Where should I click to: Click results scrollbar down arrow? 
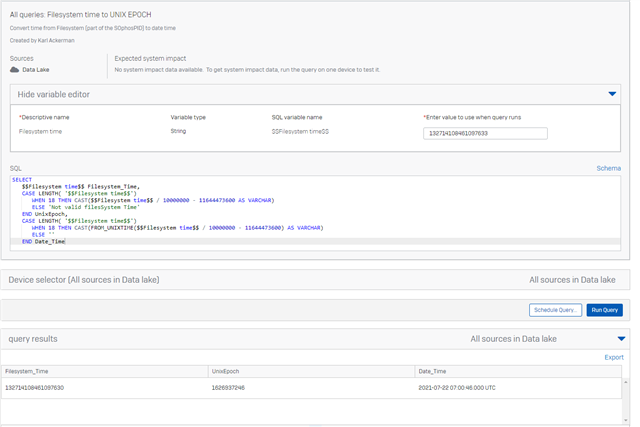626,420
